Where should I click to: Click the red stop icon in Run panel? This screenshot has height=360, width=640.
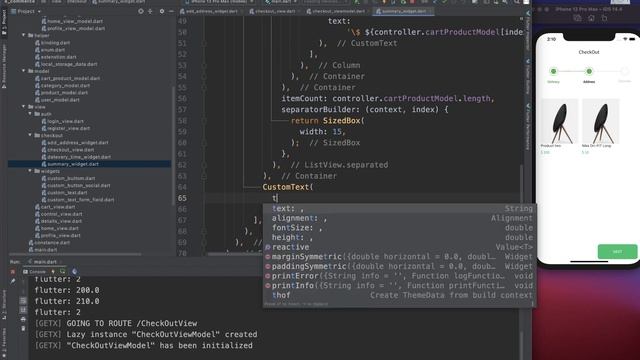click(13, 272)
